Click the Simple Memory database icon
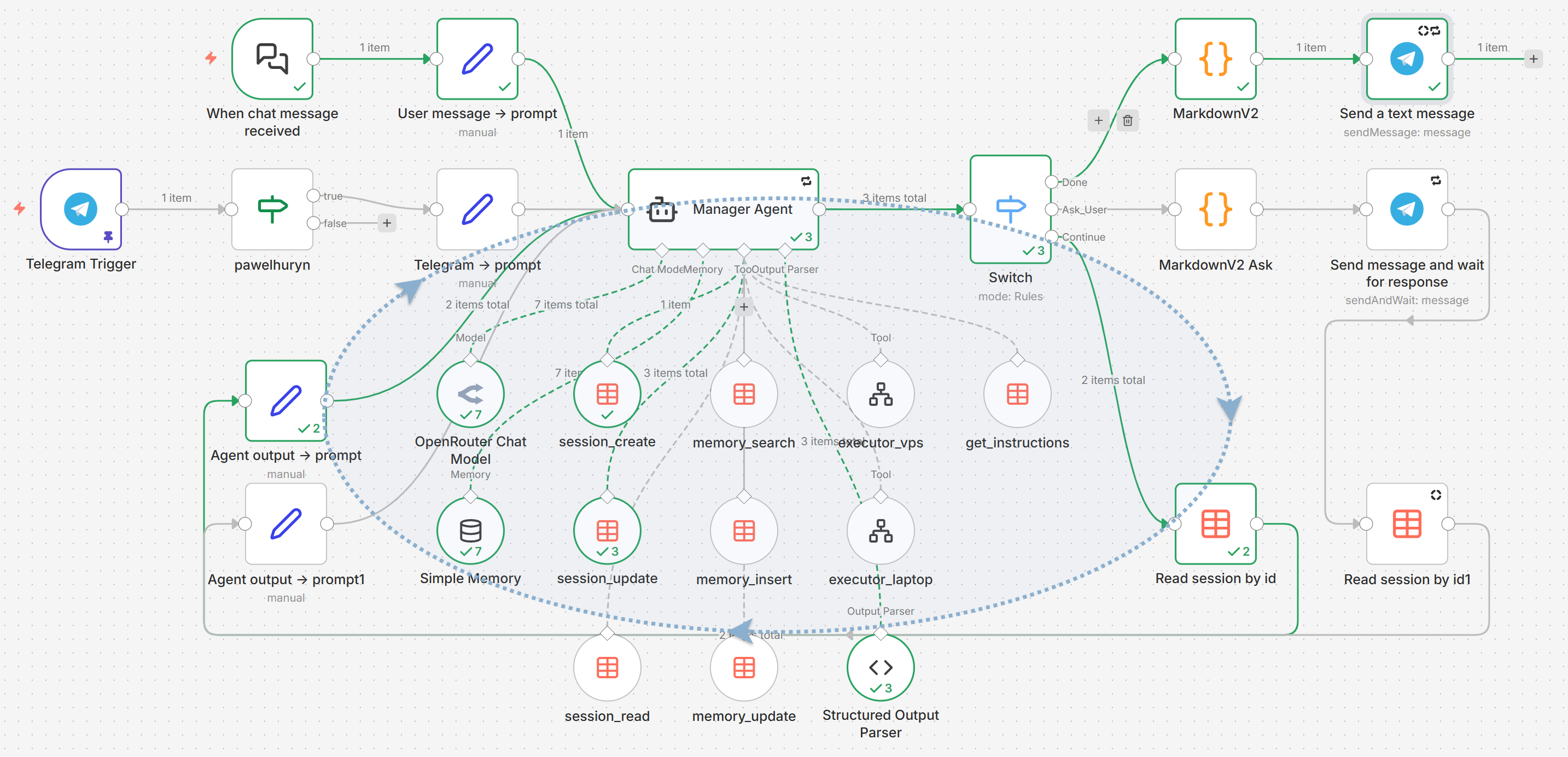Screen dimensions: 1568x757 [x=470, y=530]
